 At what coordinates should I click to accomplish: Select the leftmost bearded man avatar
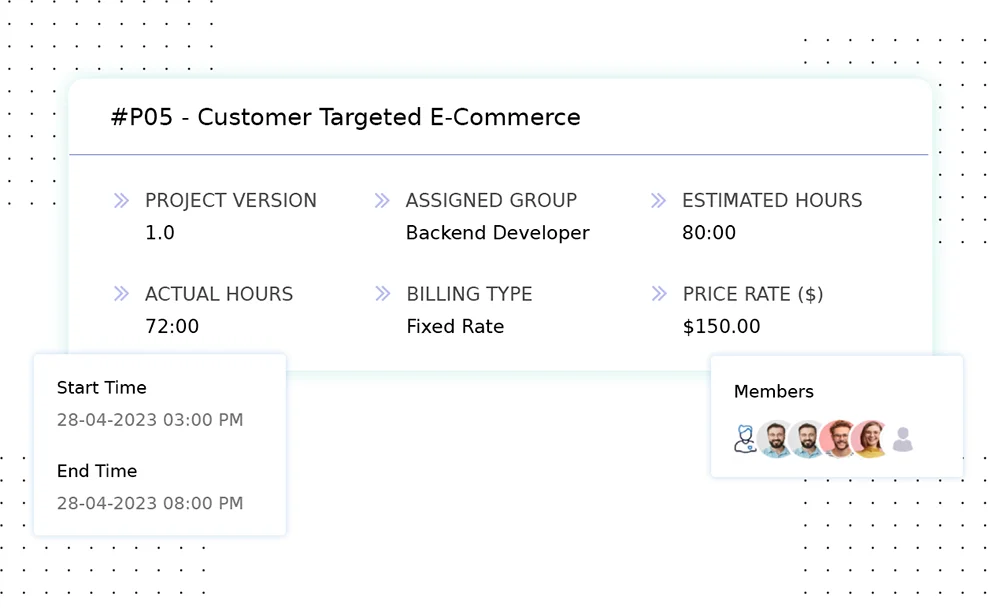pos(775,439)
